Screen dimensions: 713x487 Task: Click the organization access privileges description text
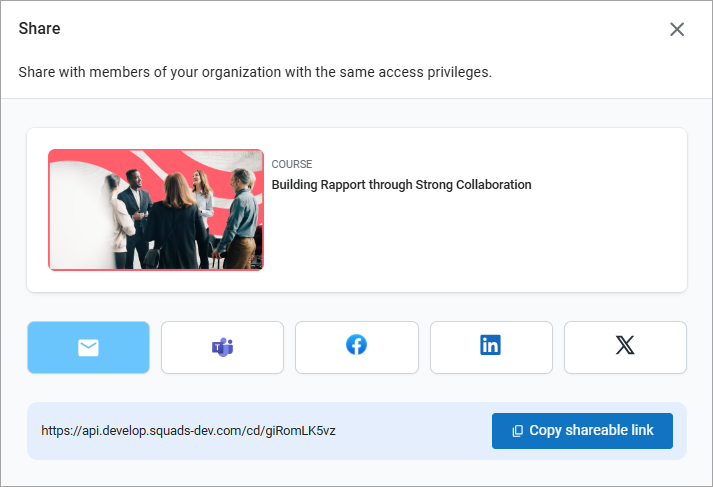pyautogui.click(x=255, y=73)
